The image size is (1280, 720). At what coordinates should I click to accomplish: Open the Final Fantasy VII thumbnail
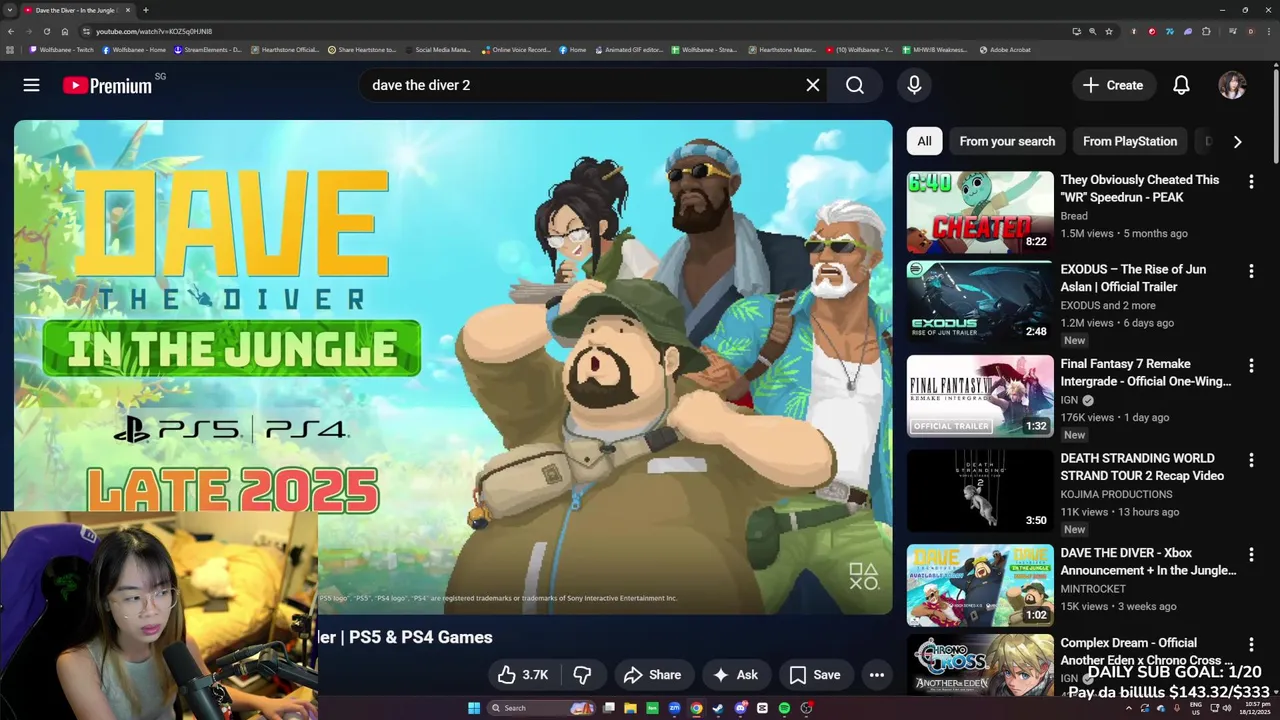pyautogui.click(x=980, y=396)
